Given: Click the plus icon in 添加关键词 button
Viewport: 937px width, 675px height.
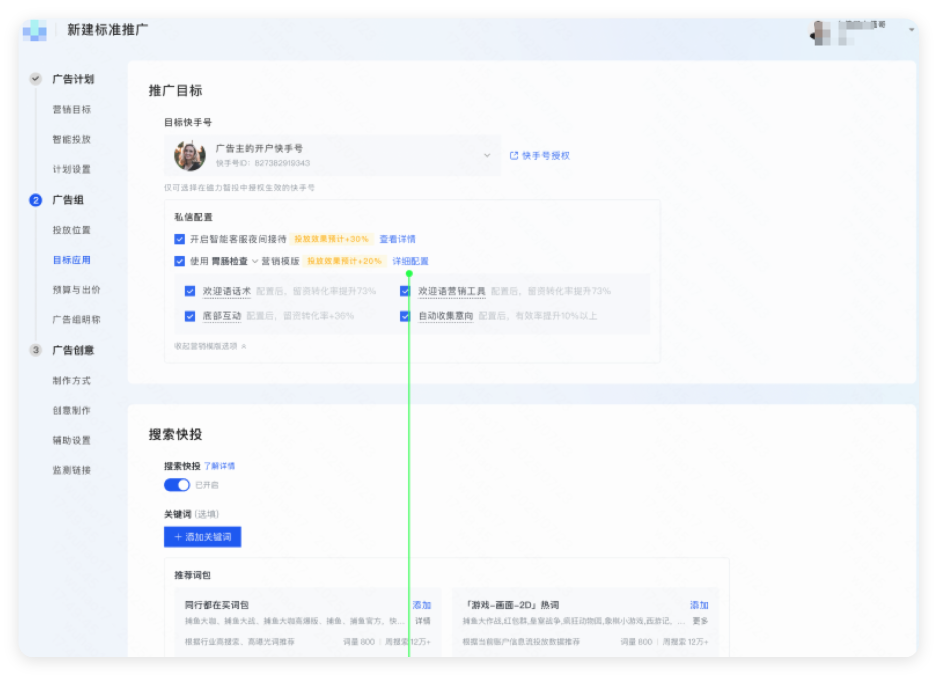Looking at the screenshot, I should click(x=177, y=537).
